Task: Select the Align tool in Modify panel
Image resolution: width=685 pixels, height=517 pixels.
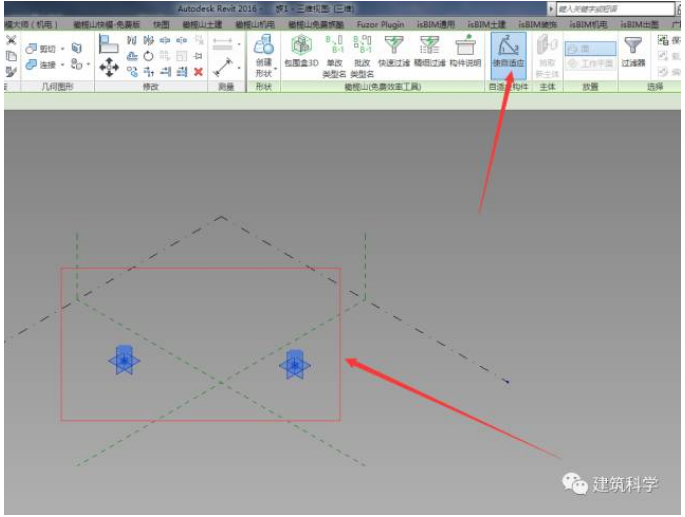Action: [108, 44]
